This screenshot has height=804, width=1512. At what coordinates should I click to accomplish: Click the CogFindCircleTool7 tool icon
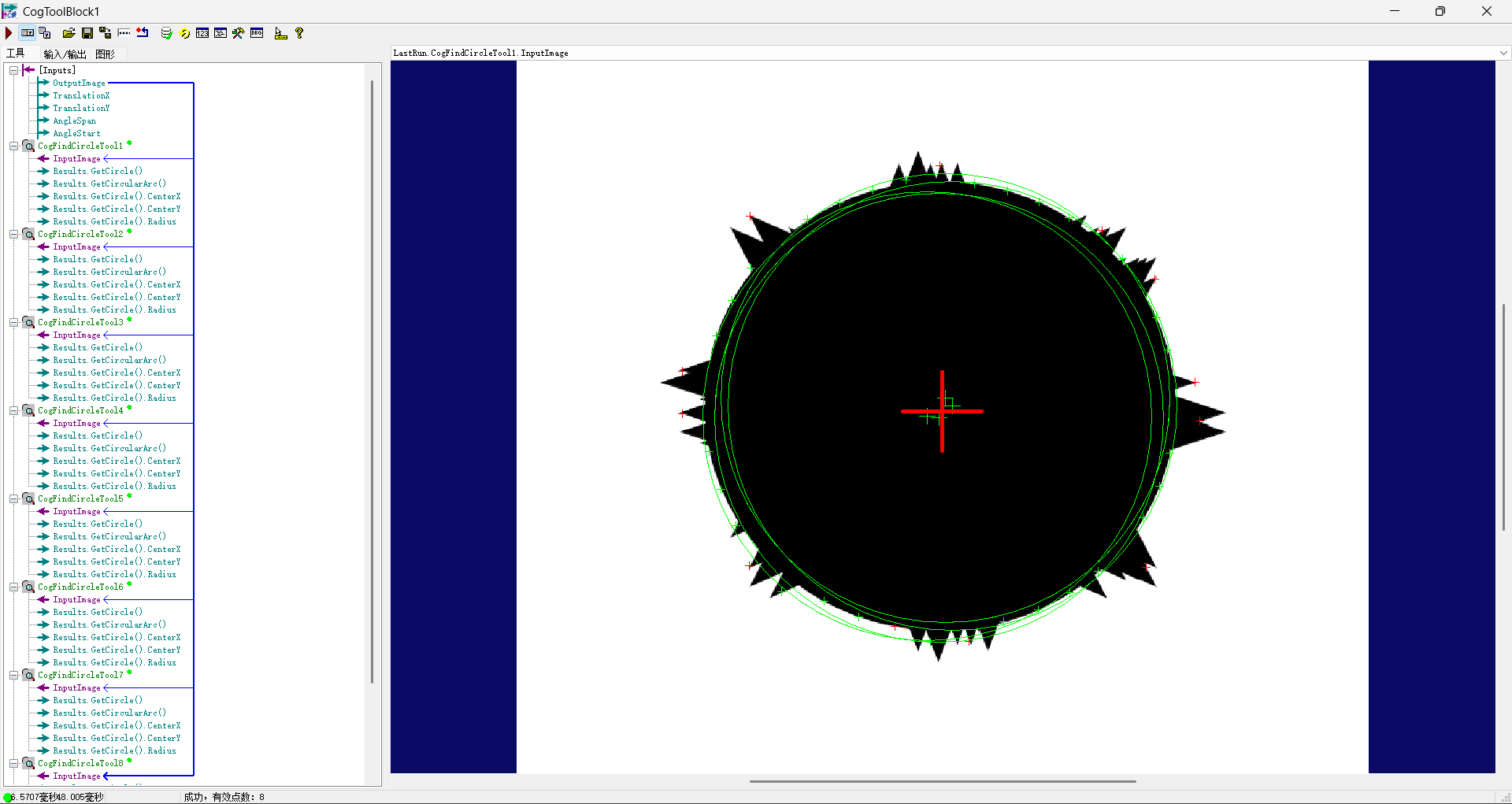click(x=28, y=675)
